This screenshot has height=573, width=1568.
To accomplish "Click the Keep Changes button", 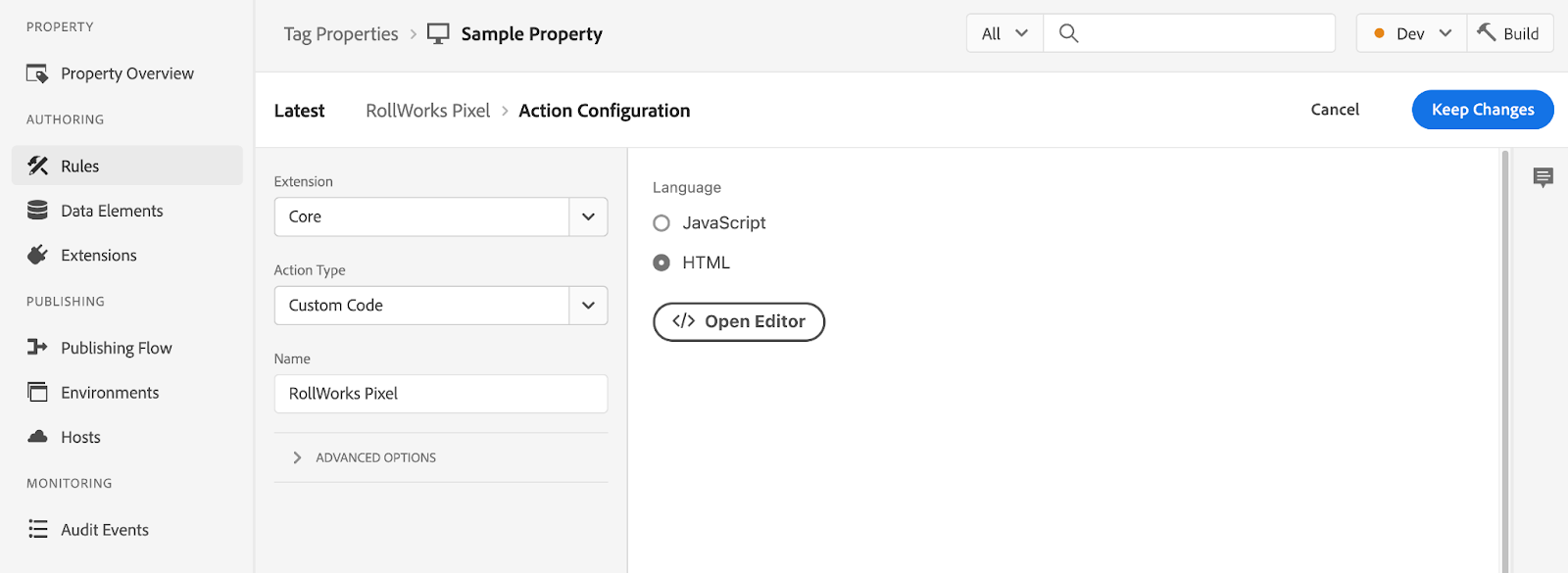I will coord(1482,110).
